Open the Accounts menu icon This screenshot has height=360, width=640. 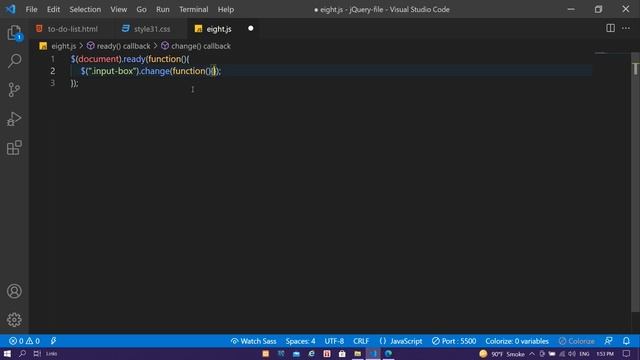point(14,291)
